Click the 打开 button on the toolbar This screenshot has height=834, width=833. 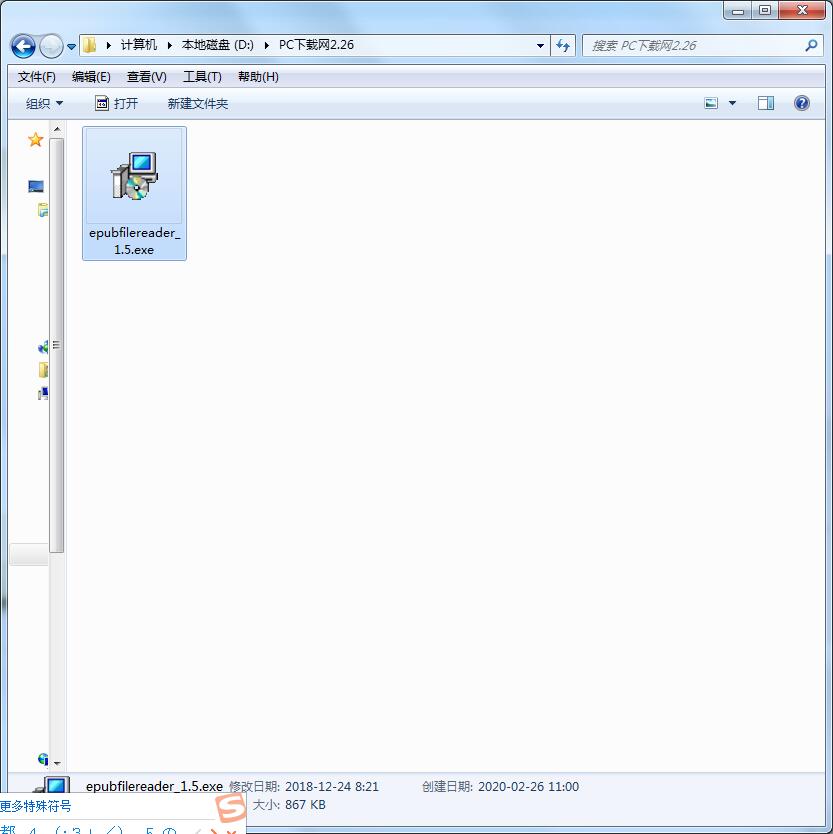(126, 102)
